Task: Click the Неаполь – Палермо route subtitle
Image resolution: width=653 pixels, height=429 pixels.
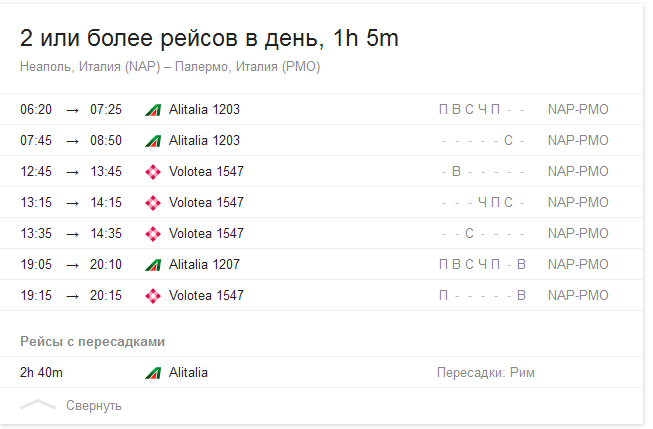Action: [x=170, y=67]
